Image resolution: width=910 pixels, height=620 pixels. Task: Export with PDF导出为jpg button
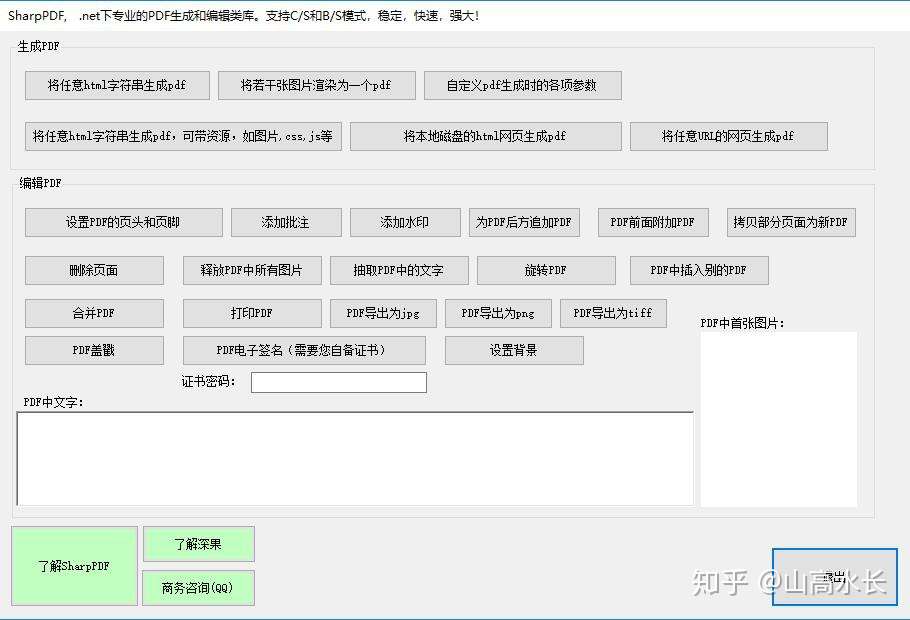[383, 313]
